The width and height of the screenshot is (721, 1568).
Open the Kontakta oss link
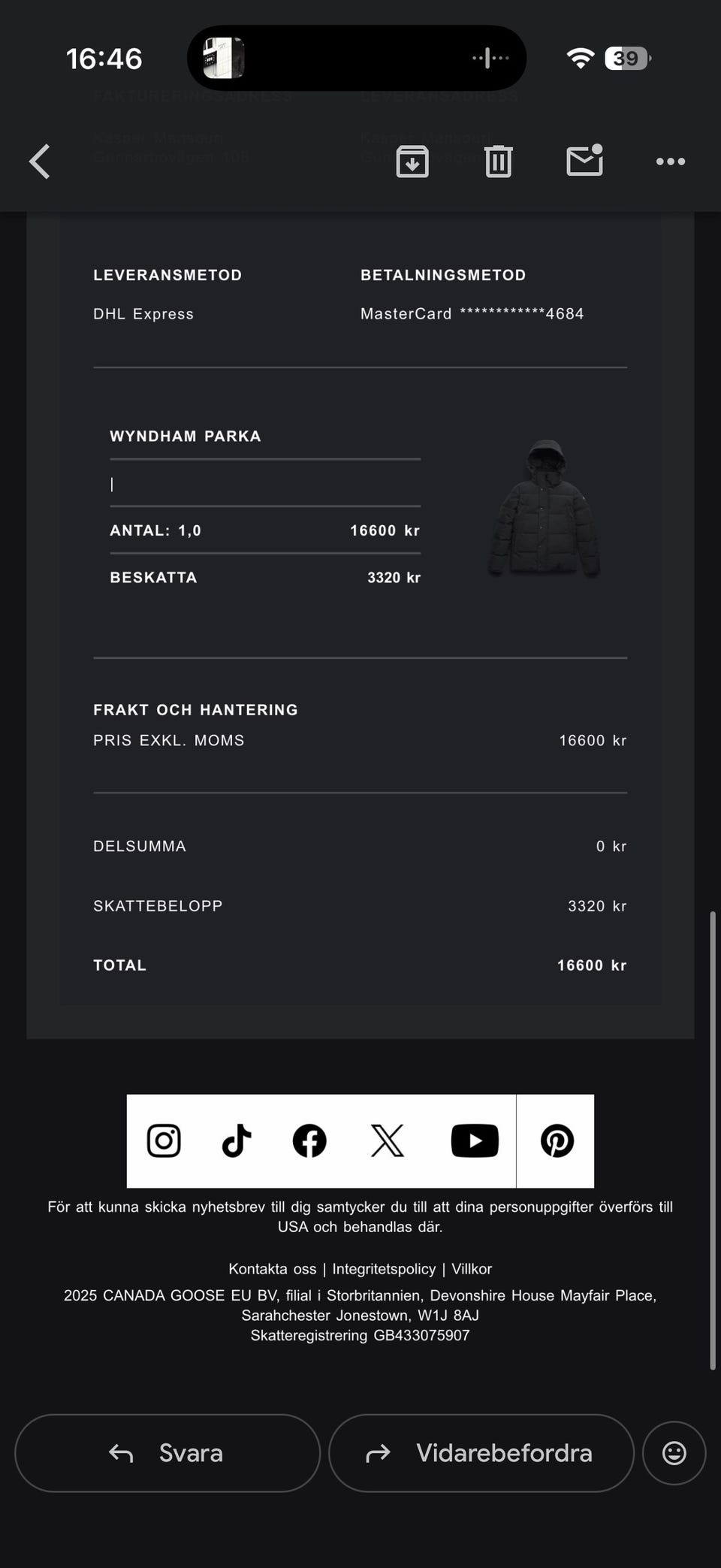[x=272, y=1269]
